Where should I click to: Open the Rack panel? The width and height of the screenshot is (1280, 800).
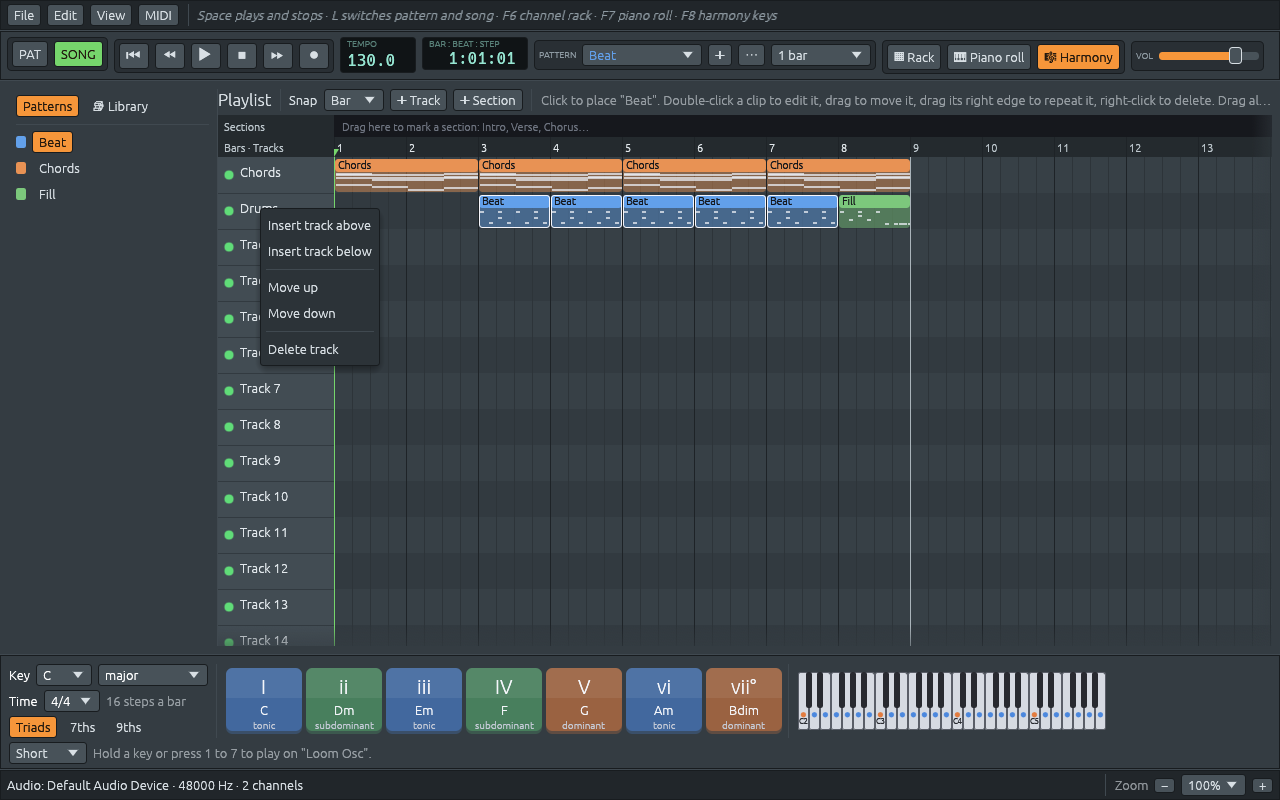(x=913, y=57)
